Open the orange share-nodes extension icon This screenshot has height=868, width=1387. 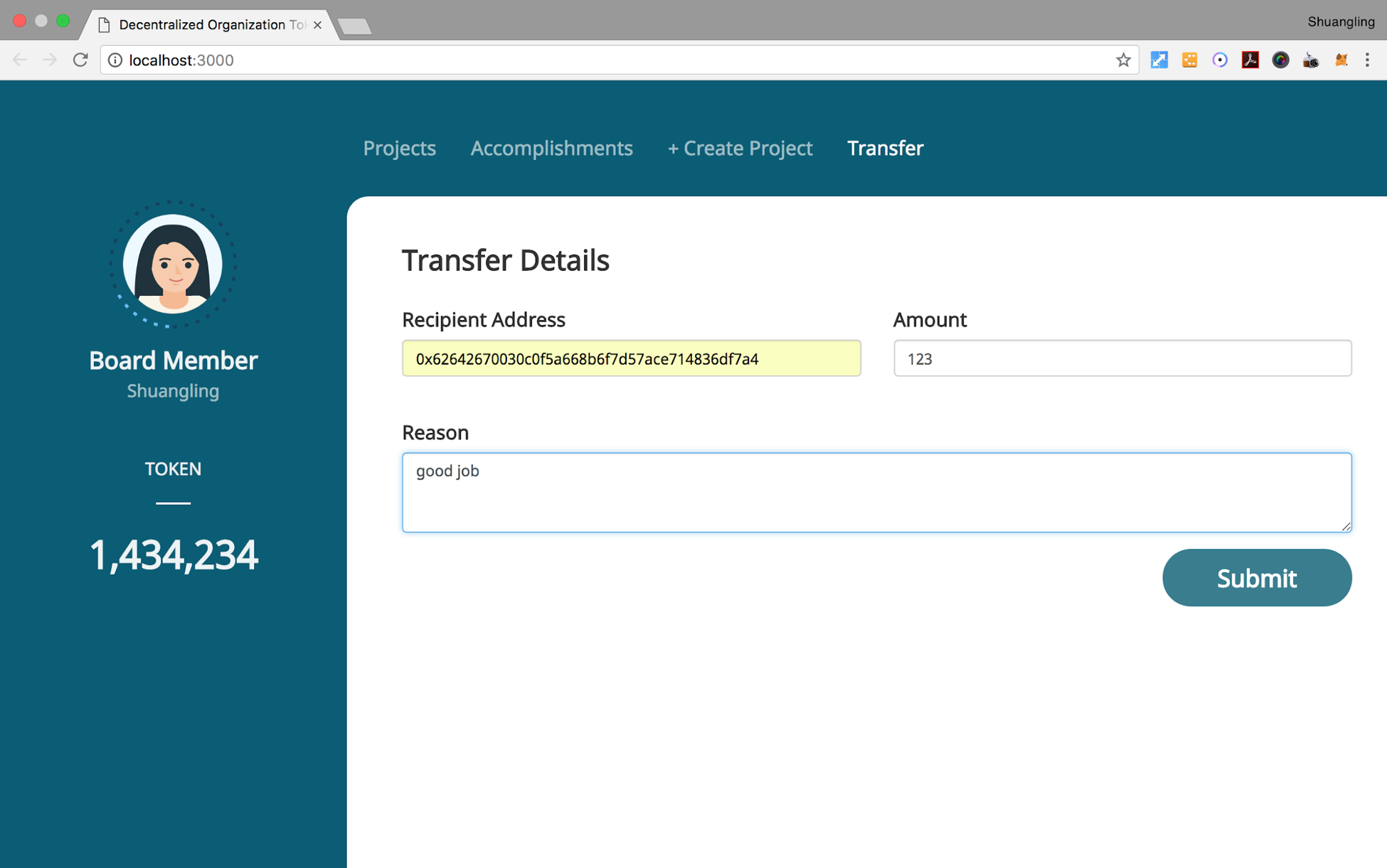[1189, 60]
